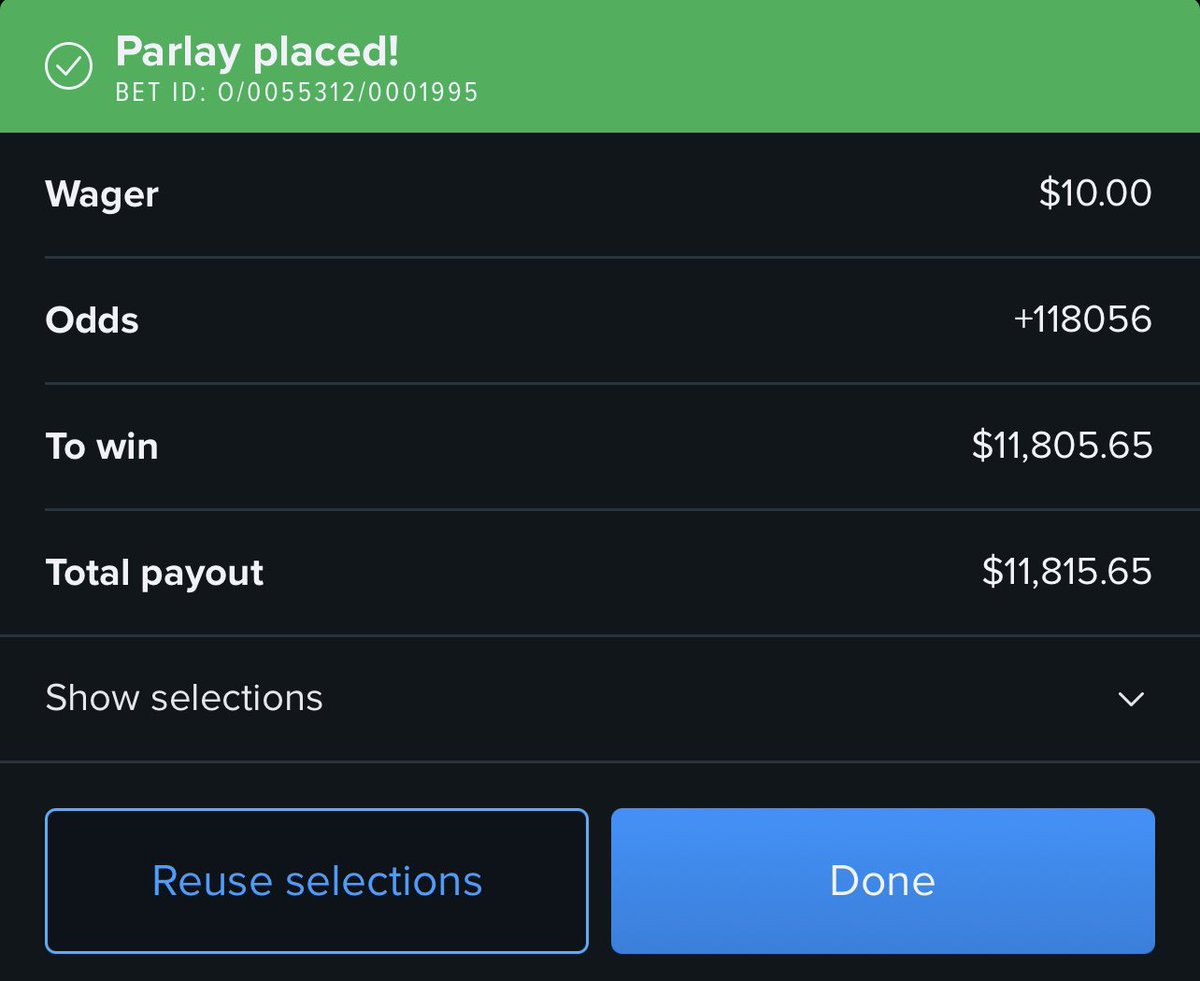Click the BET ID: label text

pos(163,93)
